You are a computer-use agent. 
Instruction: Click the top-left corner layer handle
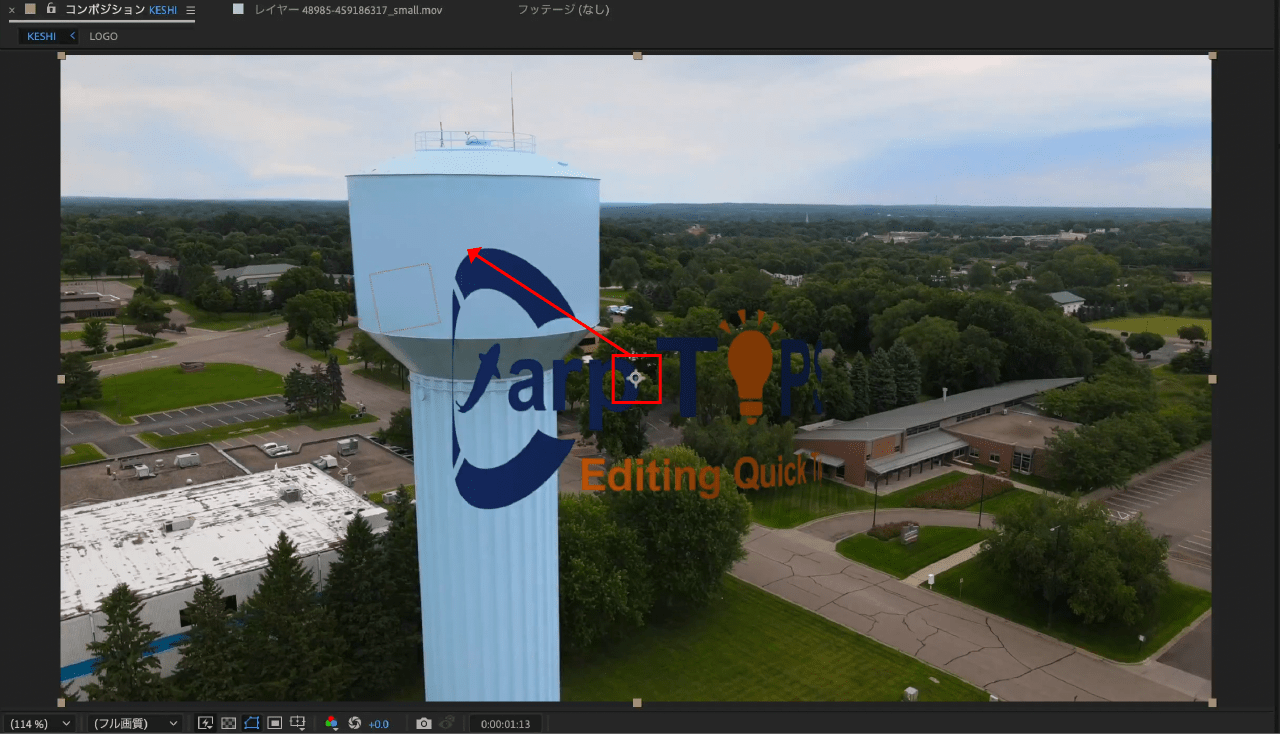tap(62, 56)
